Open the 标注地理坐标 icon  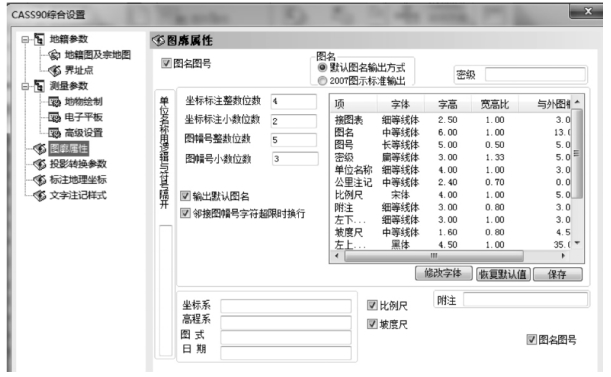[39, 180]
